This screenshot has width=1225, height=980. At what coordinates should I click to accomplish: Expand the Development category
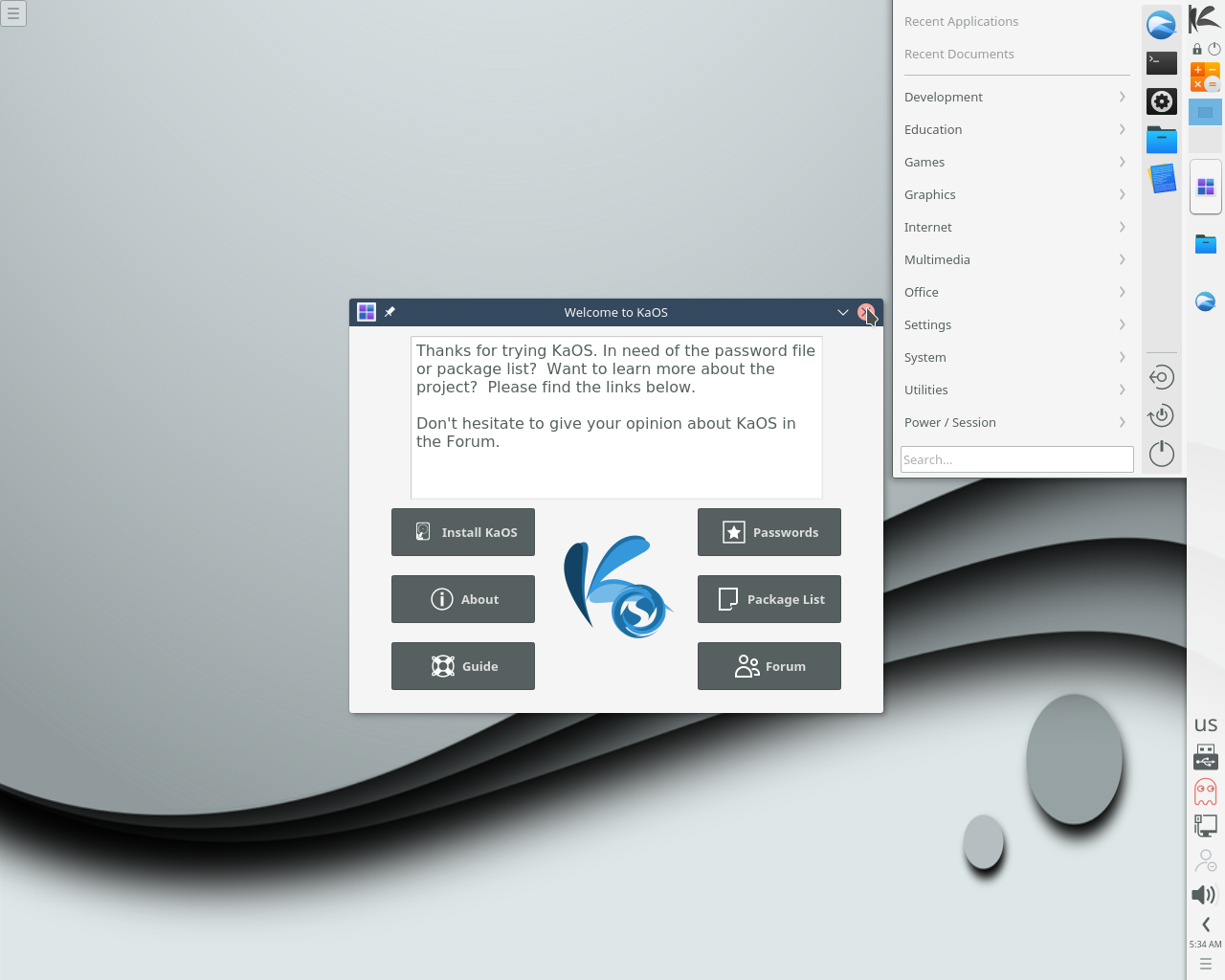[1015, 97]
